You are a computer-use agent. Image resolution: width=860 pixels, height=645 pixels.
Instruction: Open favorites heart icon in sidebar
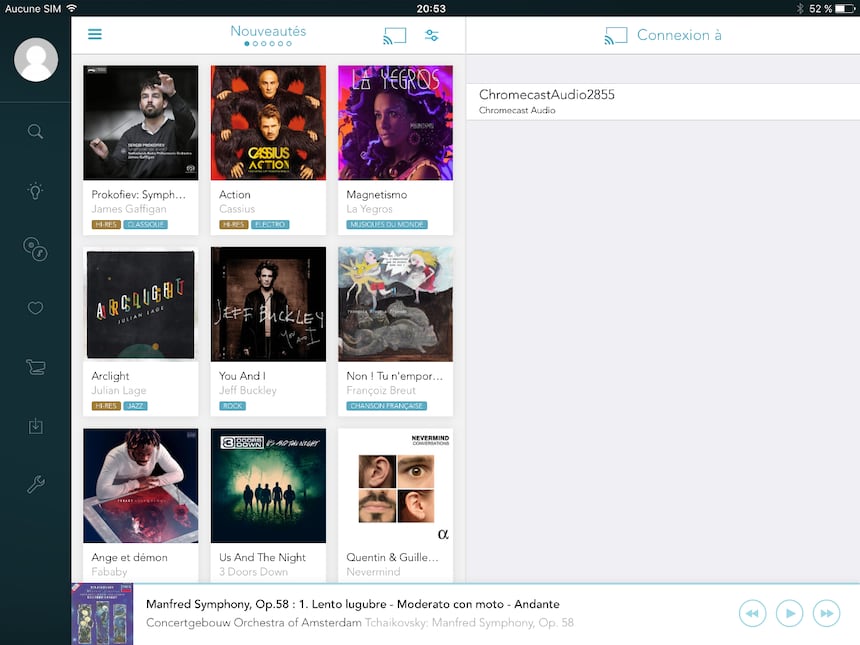point(36,308)
